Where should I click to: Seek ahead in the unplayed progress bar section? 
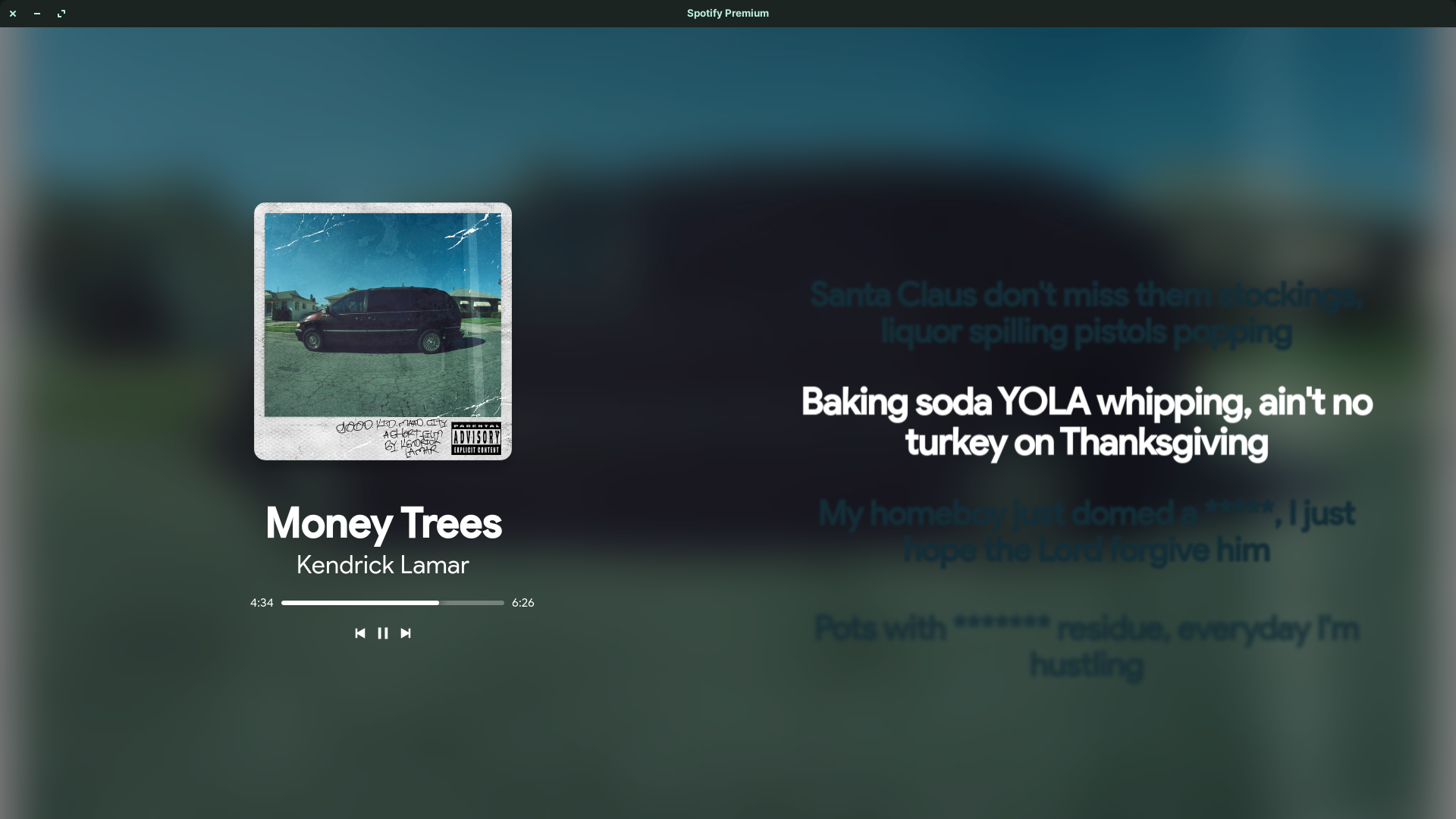coord(472,603)
